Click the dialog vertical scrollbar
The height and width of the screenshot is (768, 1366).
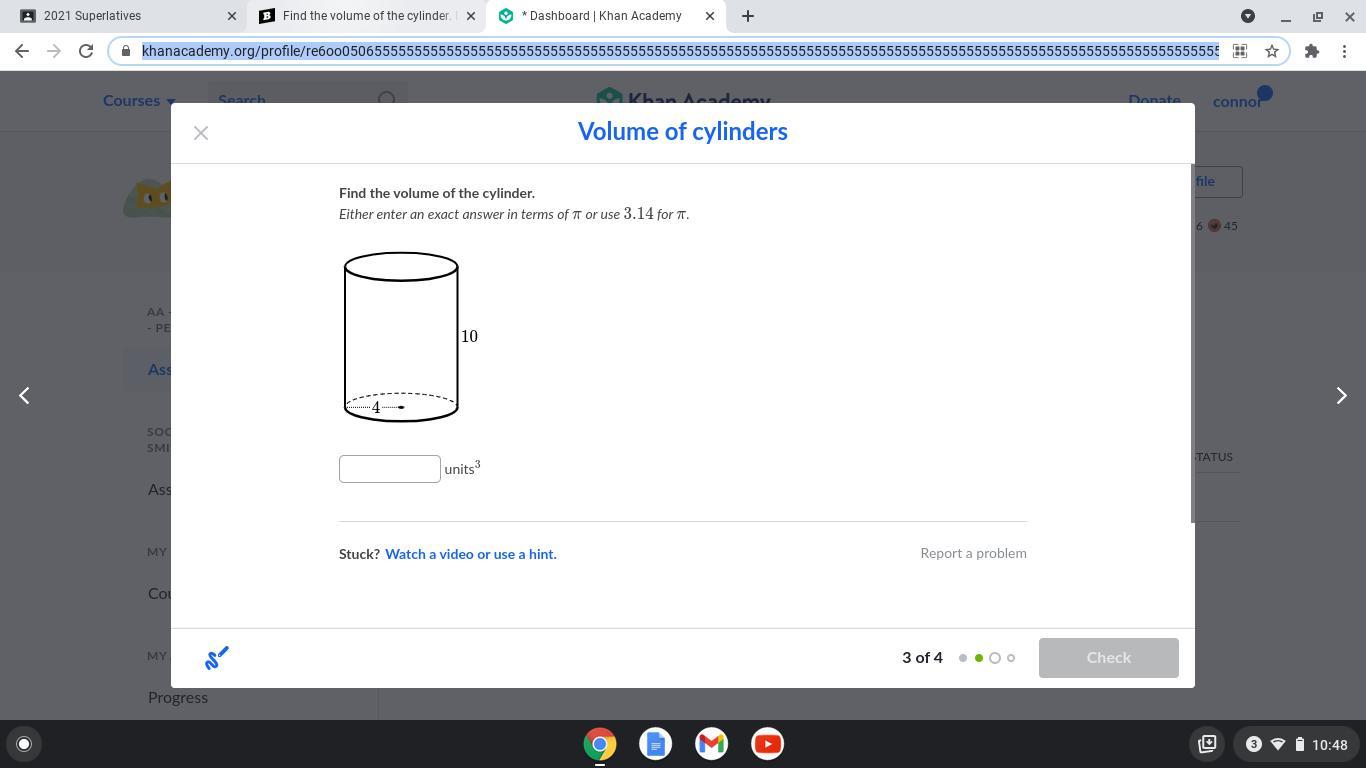click(x=1192, y=343)
